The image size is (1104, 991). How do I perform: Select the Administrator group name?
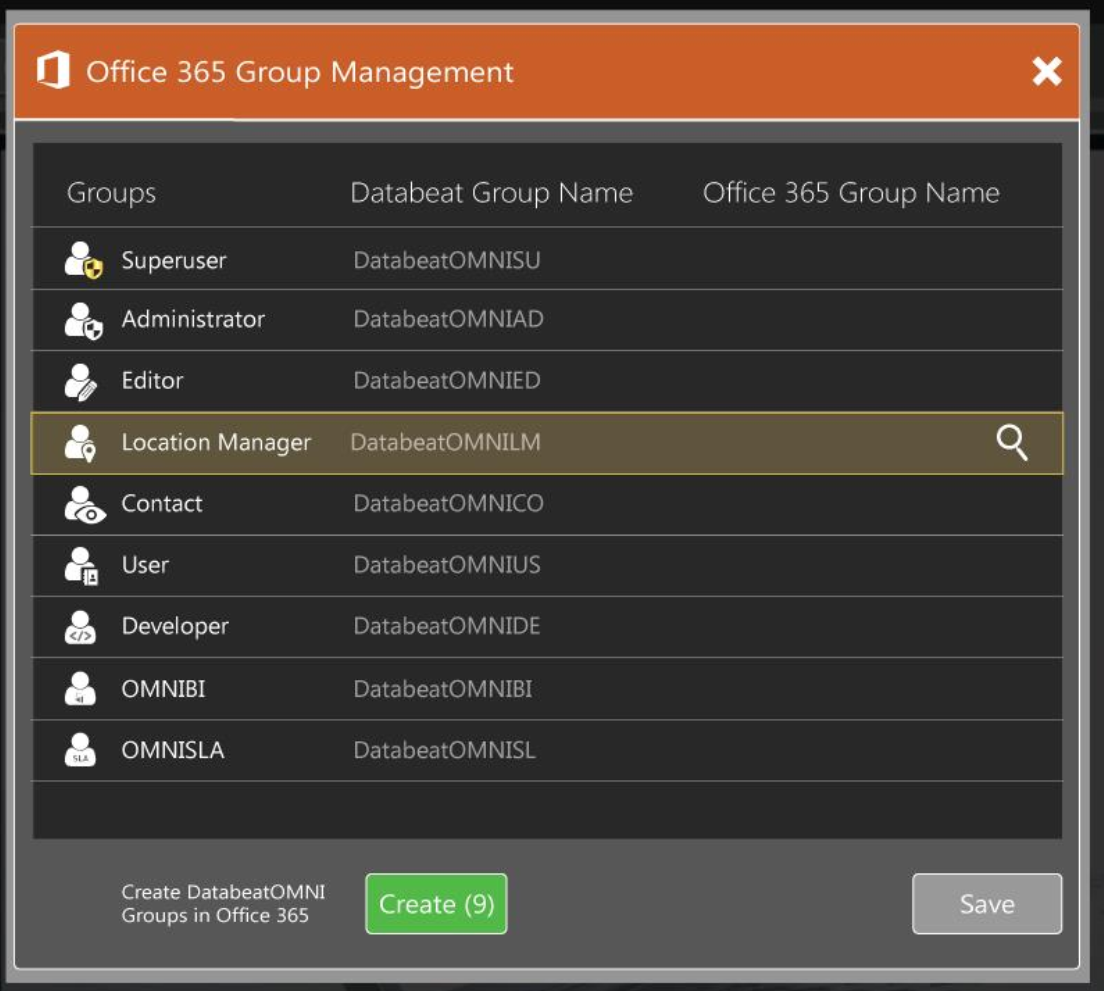(193, 320)
